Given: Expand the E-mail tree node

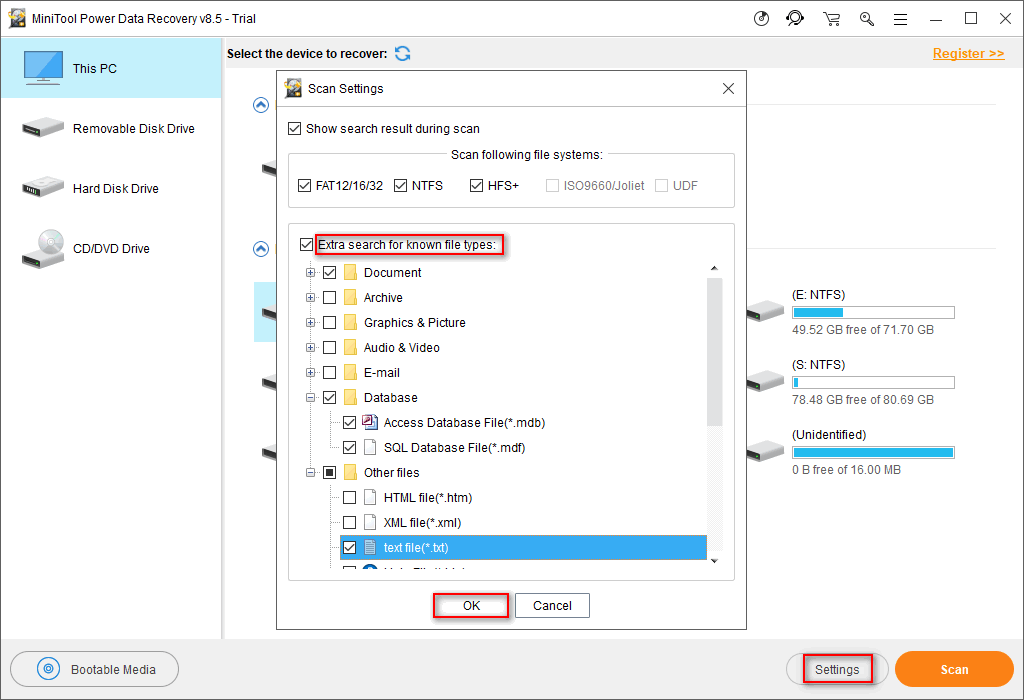Looking at the screenshot, I should (x=310, y=373).
